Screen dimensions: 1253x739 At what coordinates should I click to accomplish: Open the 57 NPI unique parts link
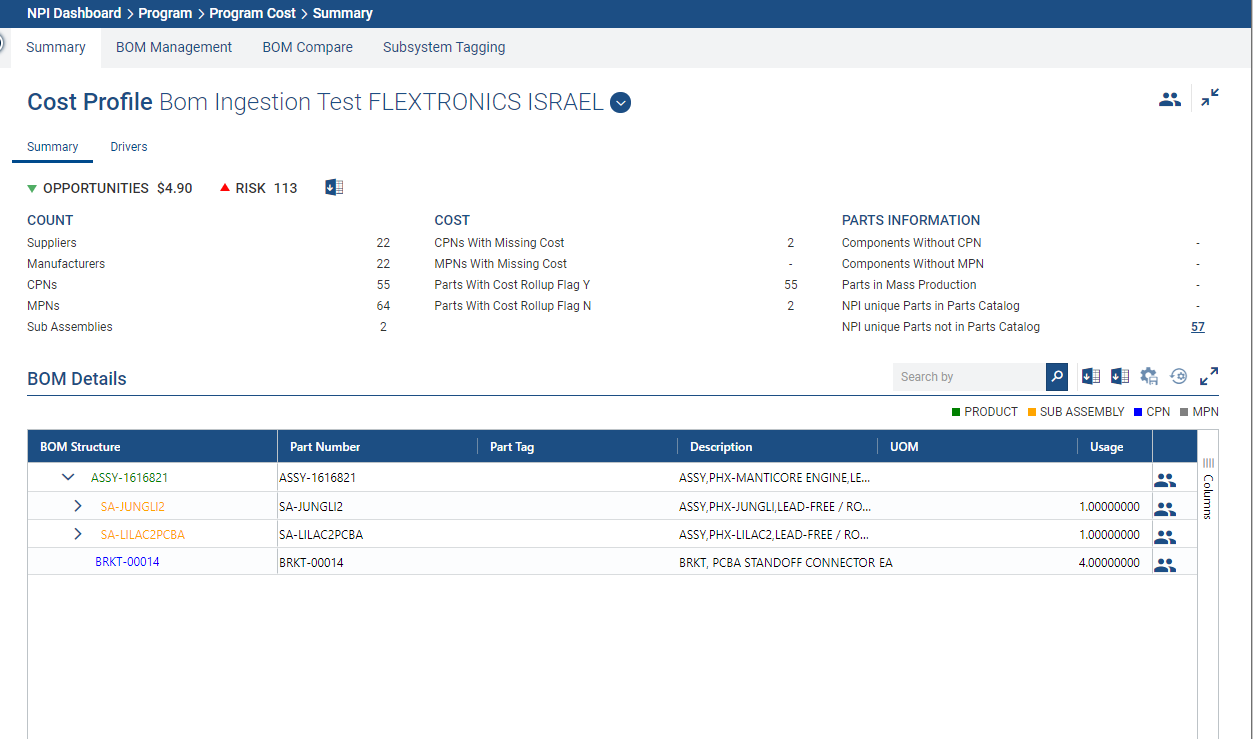1197,327
